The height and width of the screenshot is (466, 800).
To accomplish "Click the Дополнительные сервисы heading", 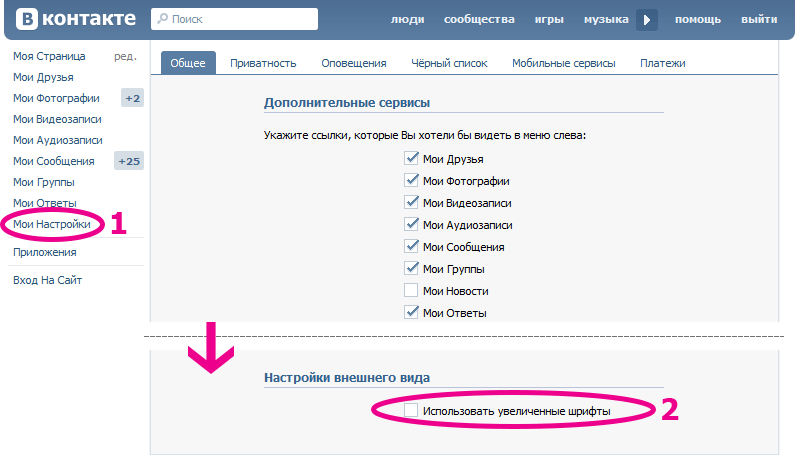I will point(347,103).
